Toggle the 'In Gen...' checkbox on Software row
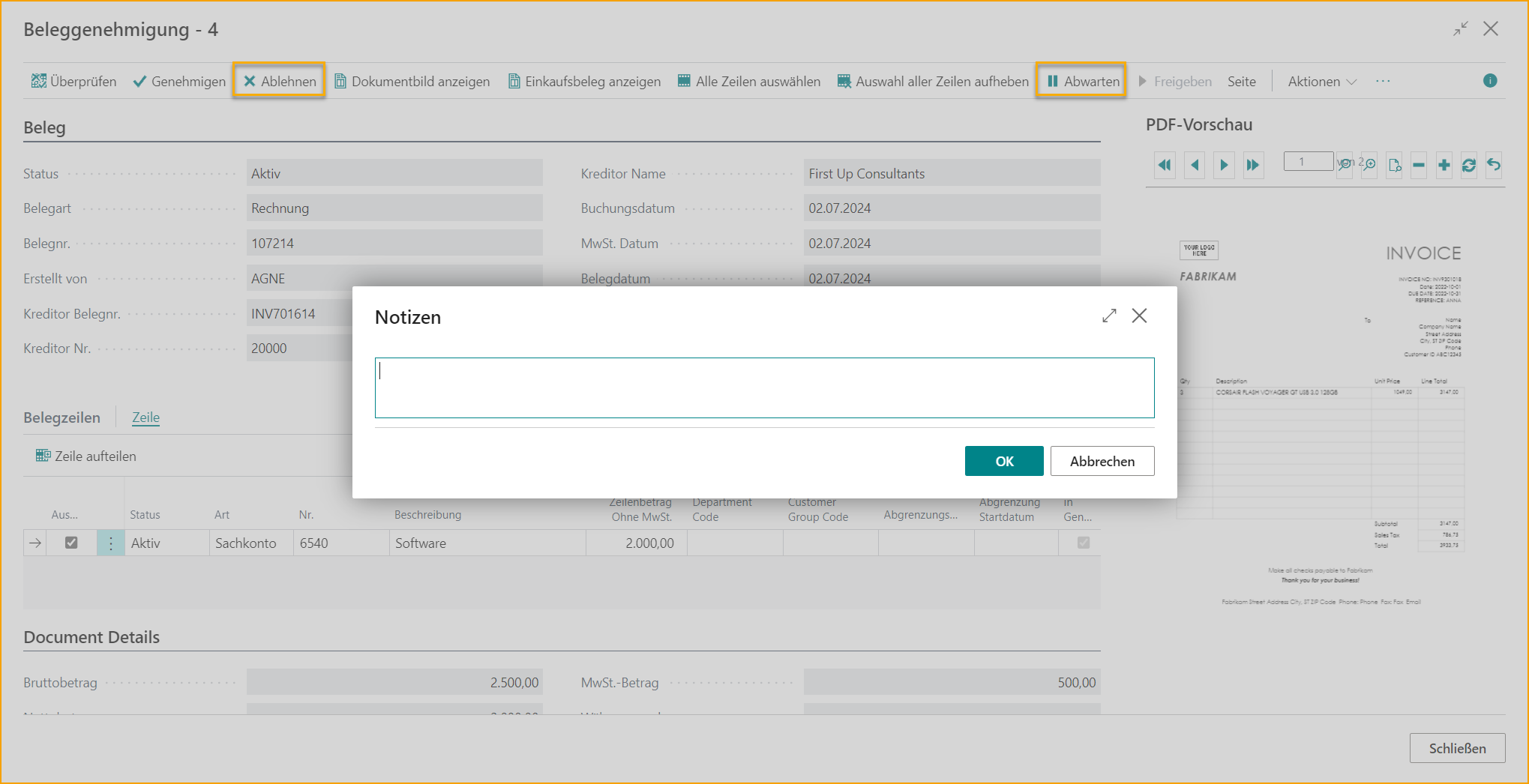The width and height of the screenshot is (1529, 784). click(x=1083, y=543)
